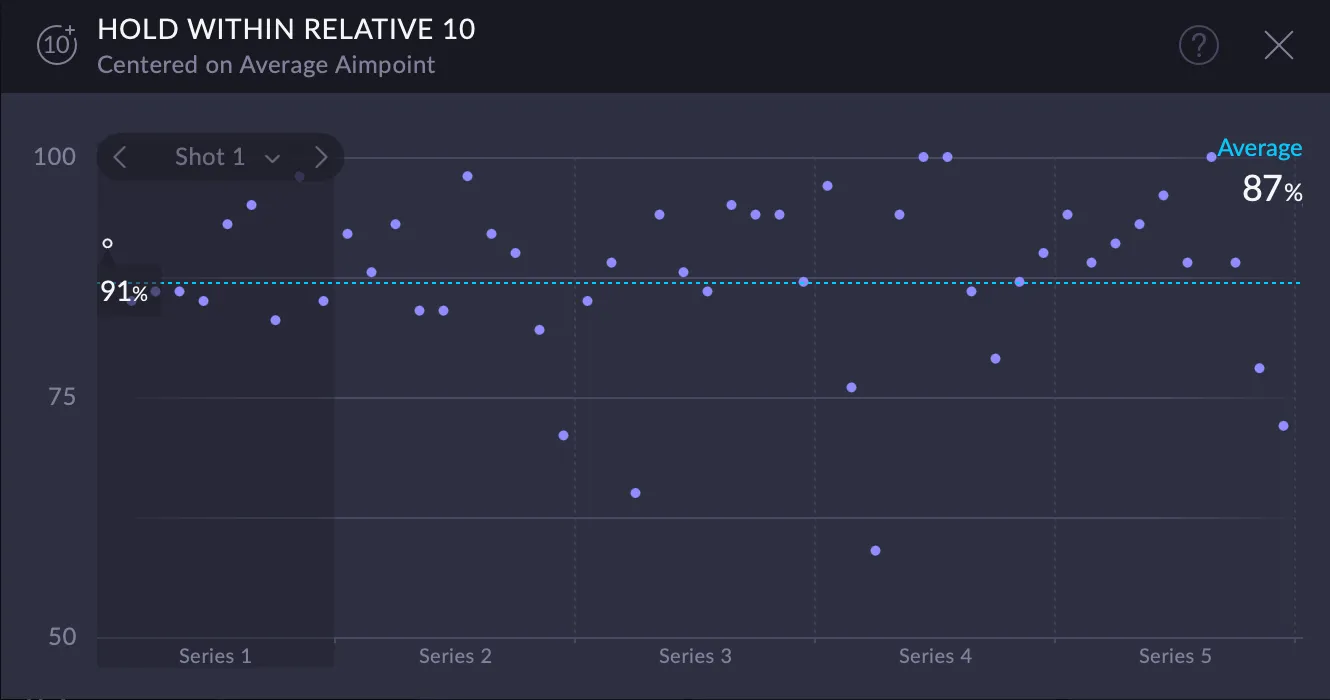Viewport: 1330px width, 700px height.
Task: Advance with the next-shot right chevron
Action: tap(321, 157)
